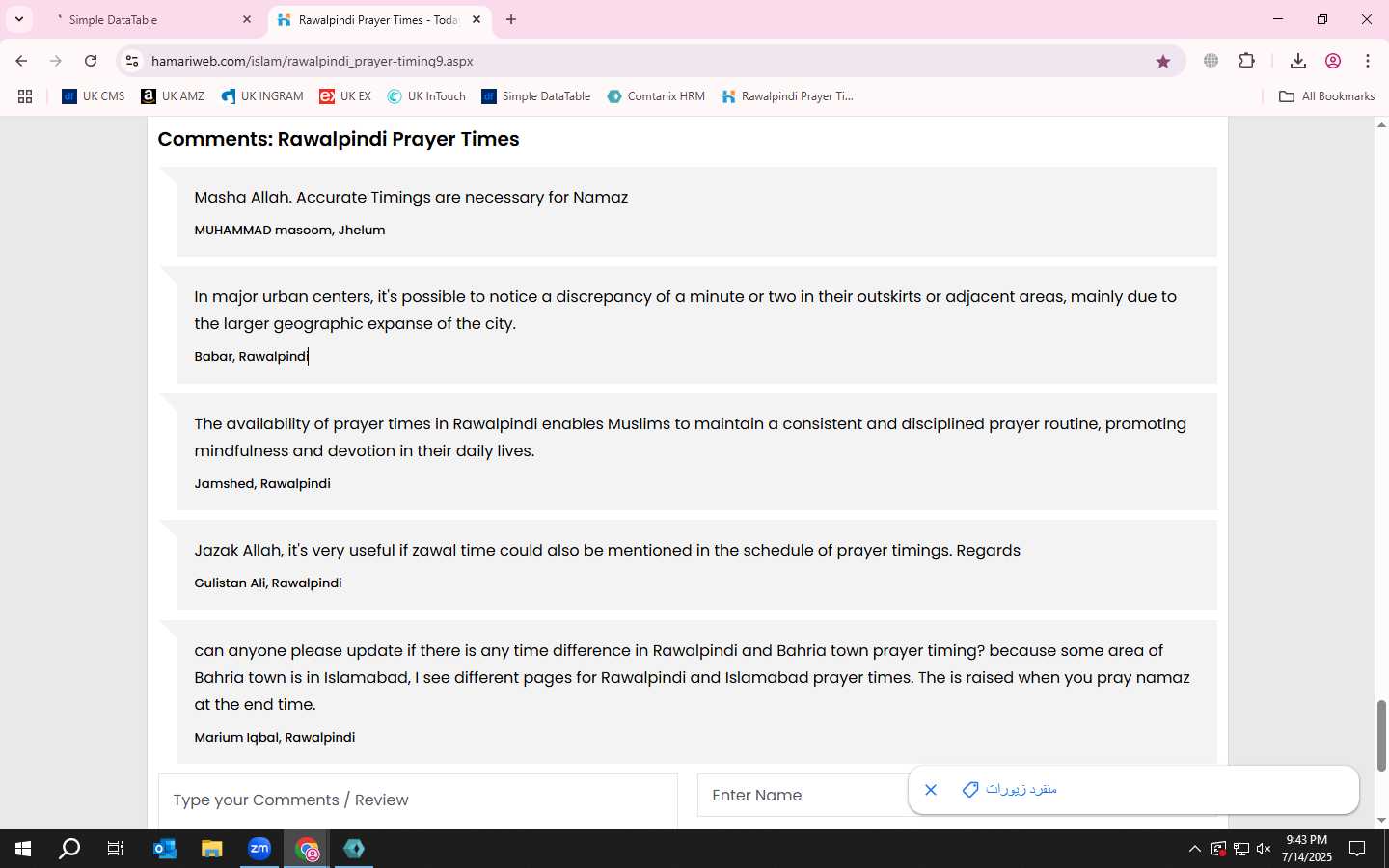
Task: Click the page scrollbar thumb
Action: pyautogui.click(x=1381, y=736)
